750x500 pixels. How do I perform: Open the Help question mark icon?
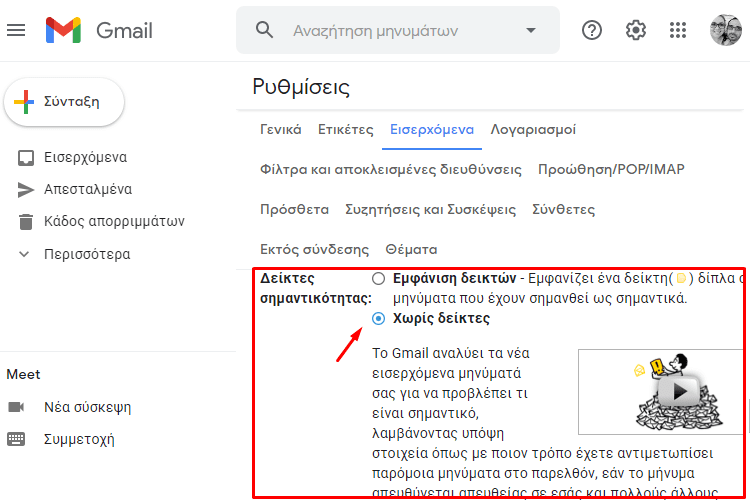pyautogui.click(x=592, y=31)
